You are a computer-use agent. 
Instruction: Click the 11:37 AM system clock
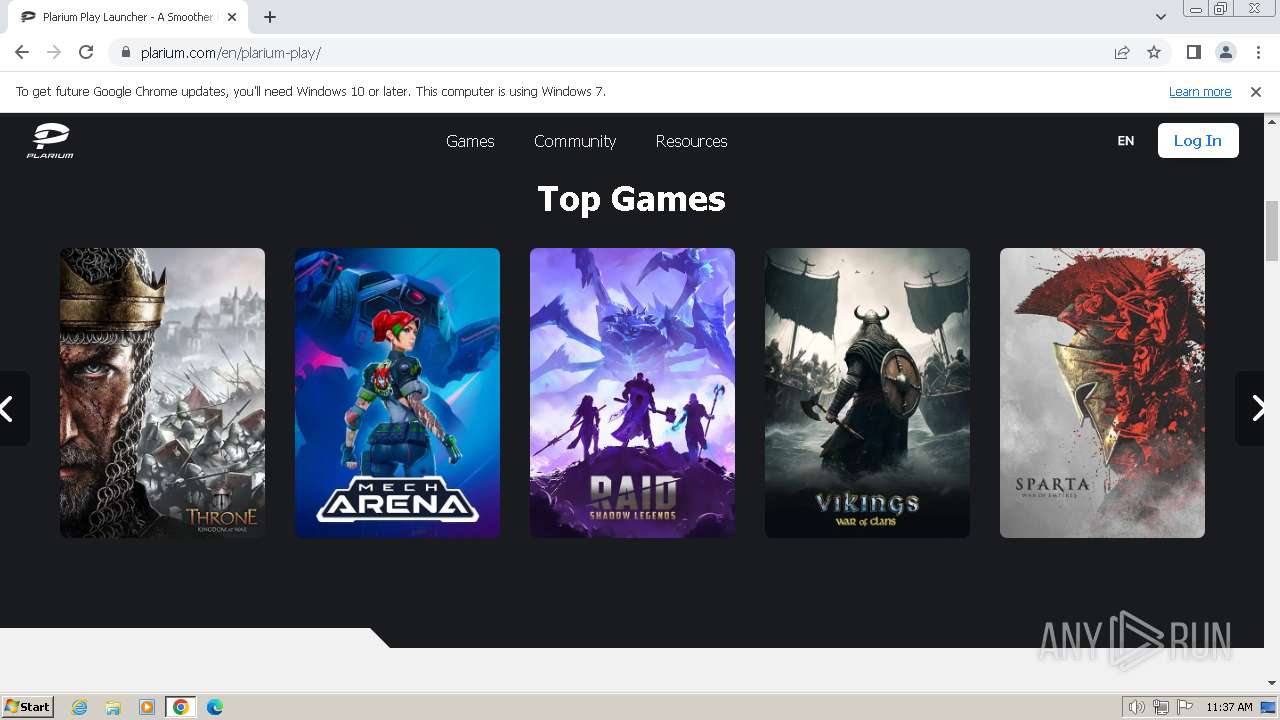coord(1229,707)
